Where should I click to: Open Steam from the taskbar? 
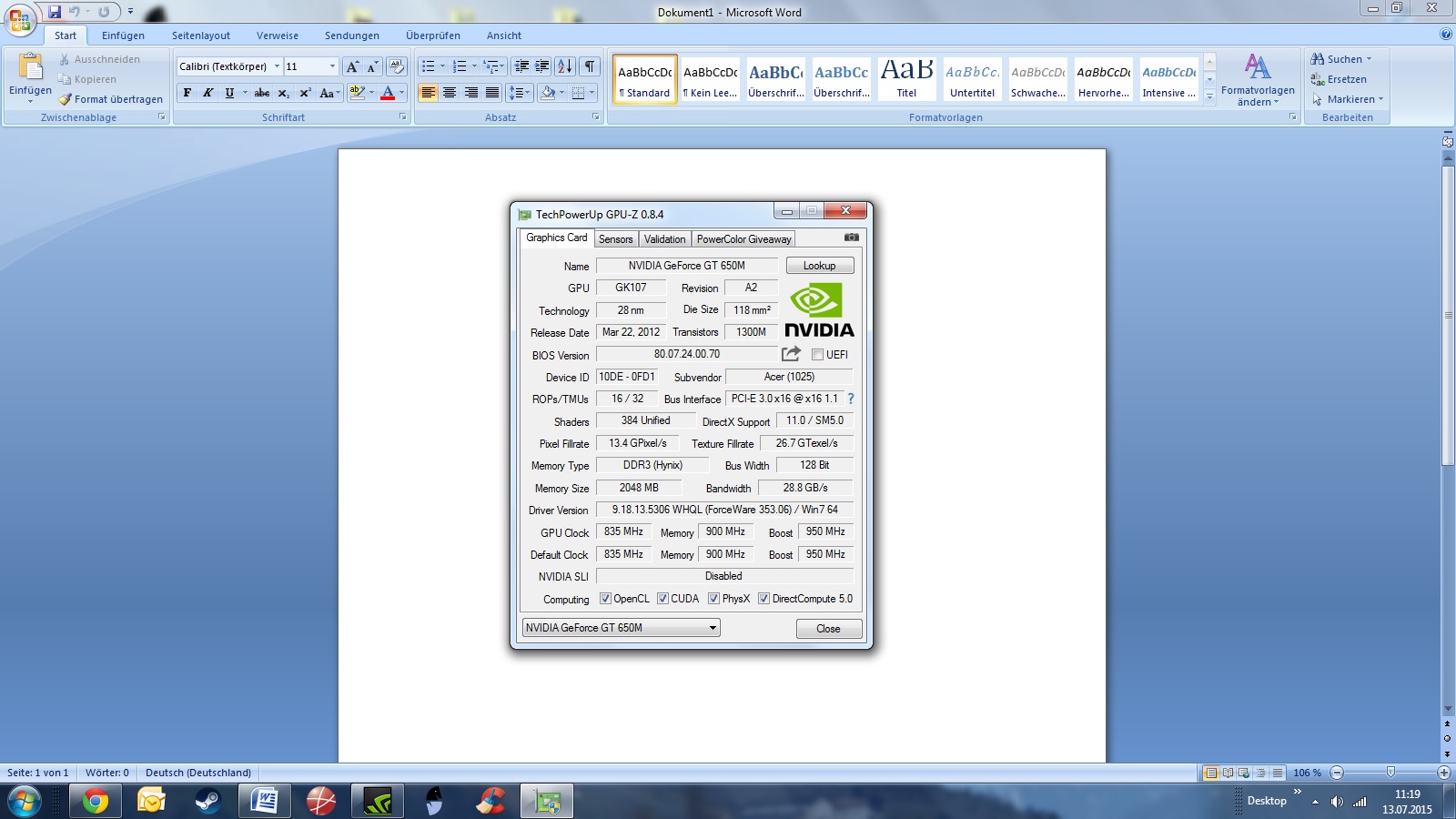[x=207, y=802]
